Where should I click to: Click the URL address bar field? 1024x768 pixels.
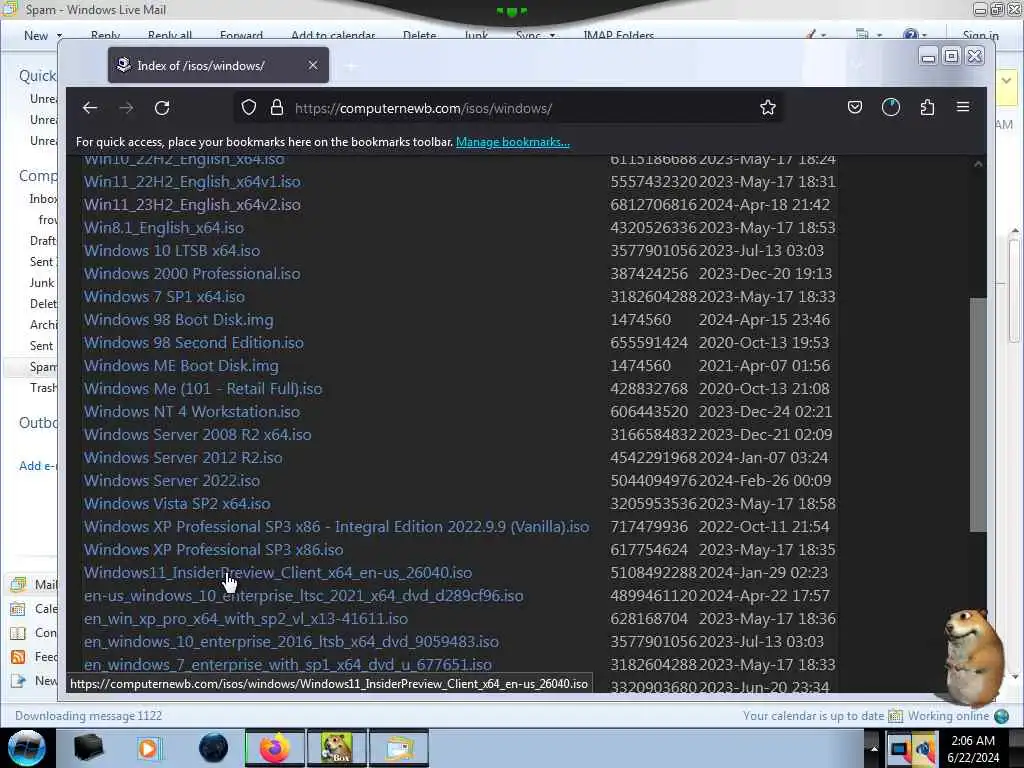tap(509, 108)
